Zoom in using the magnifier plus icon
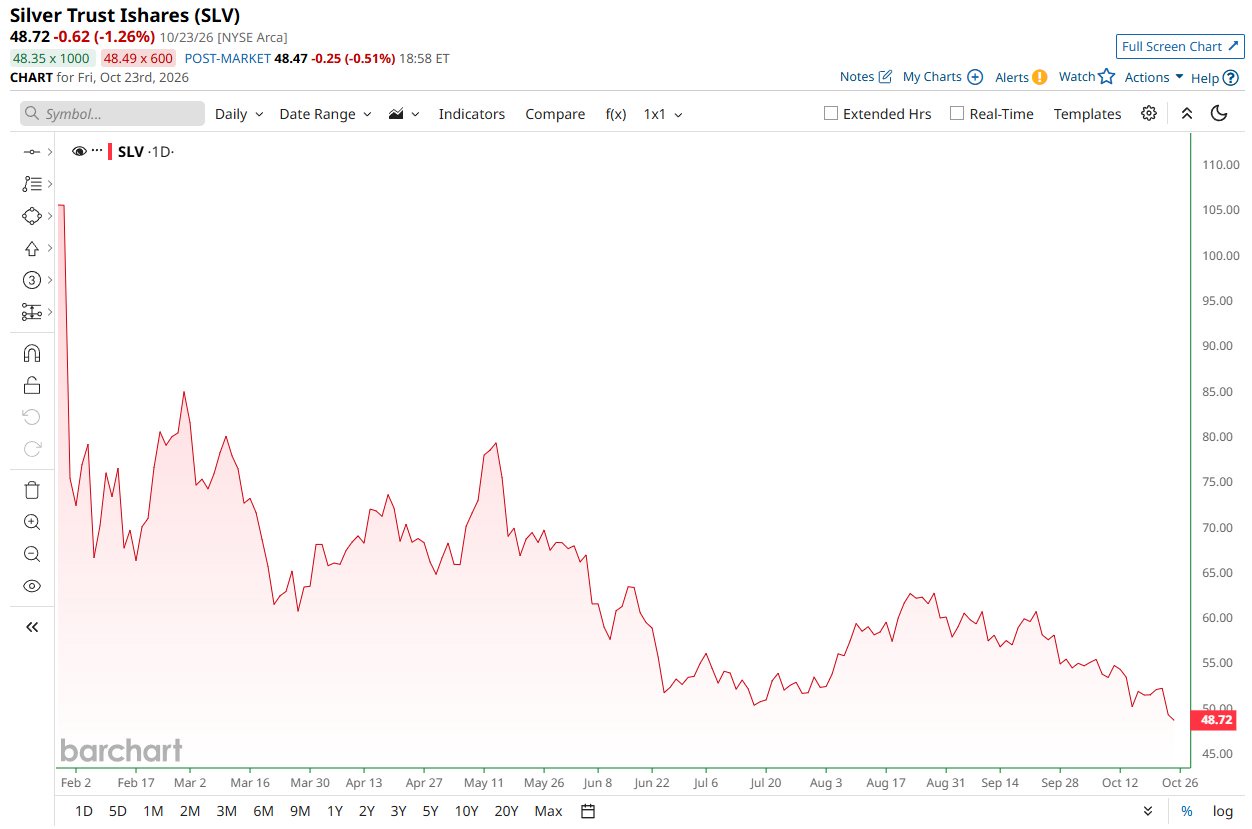 coord(31,522)
